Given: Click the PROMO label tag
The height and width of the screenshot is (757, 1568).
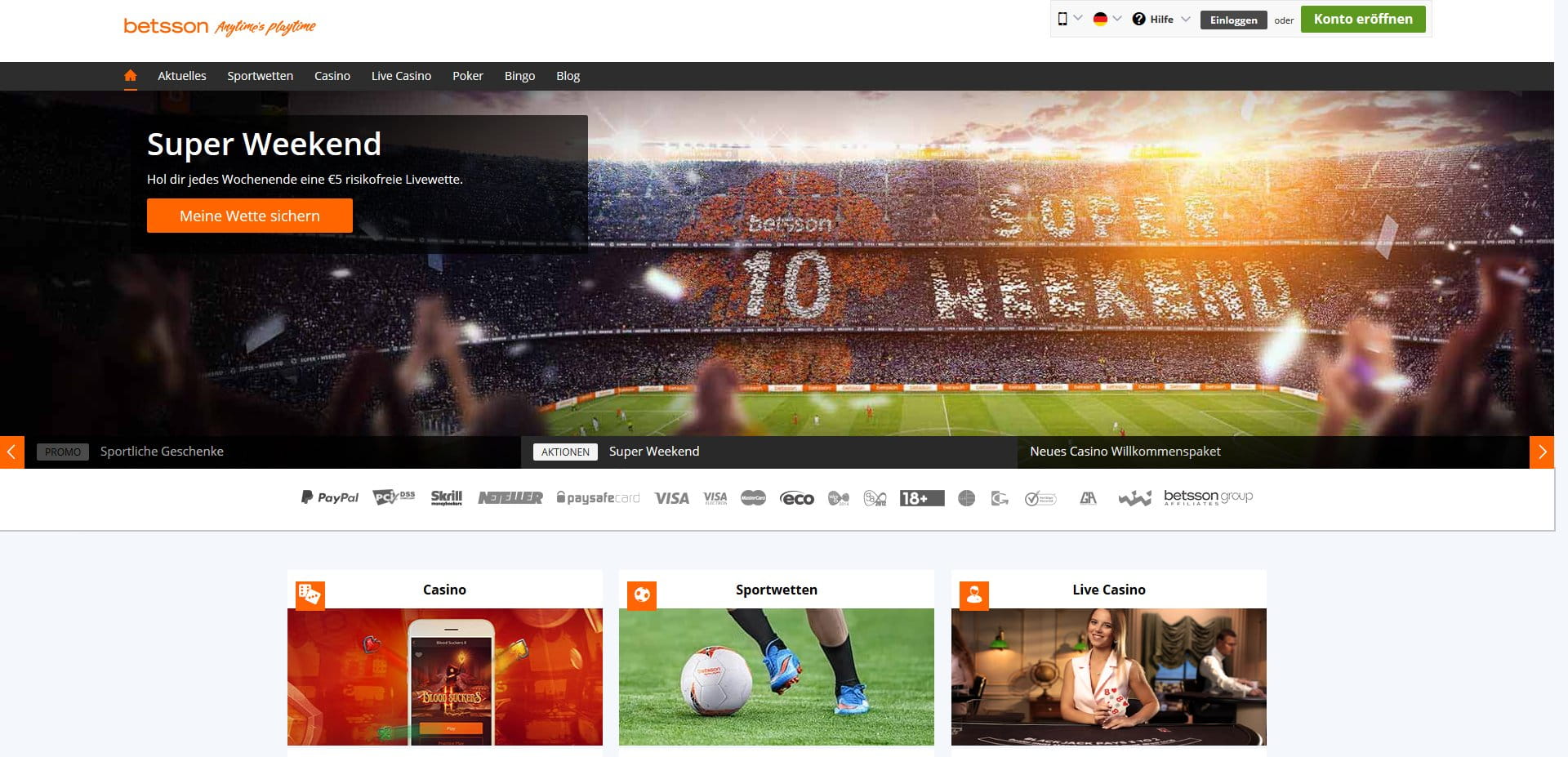Looking at the screenshot, I should tap(63, 452).
